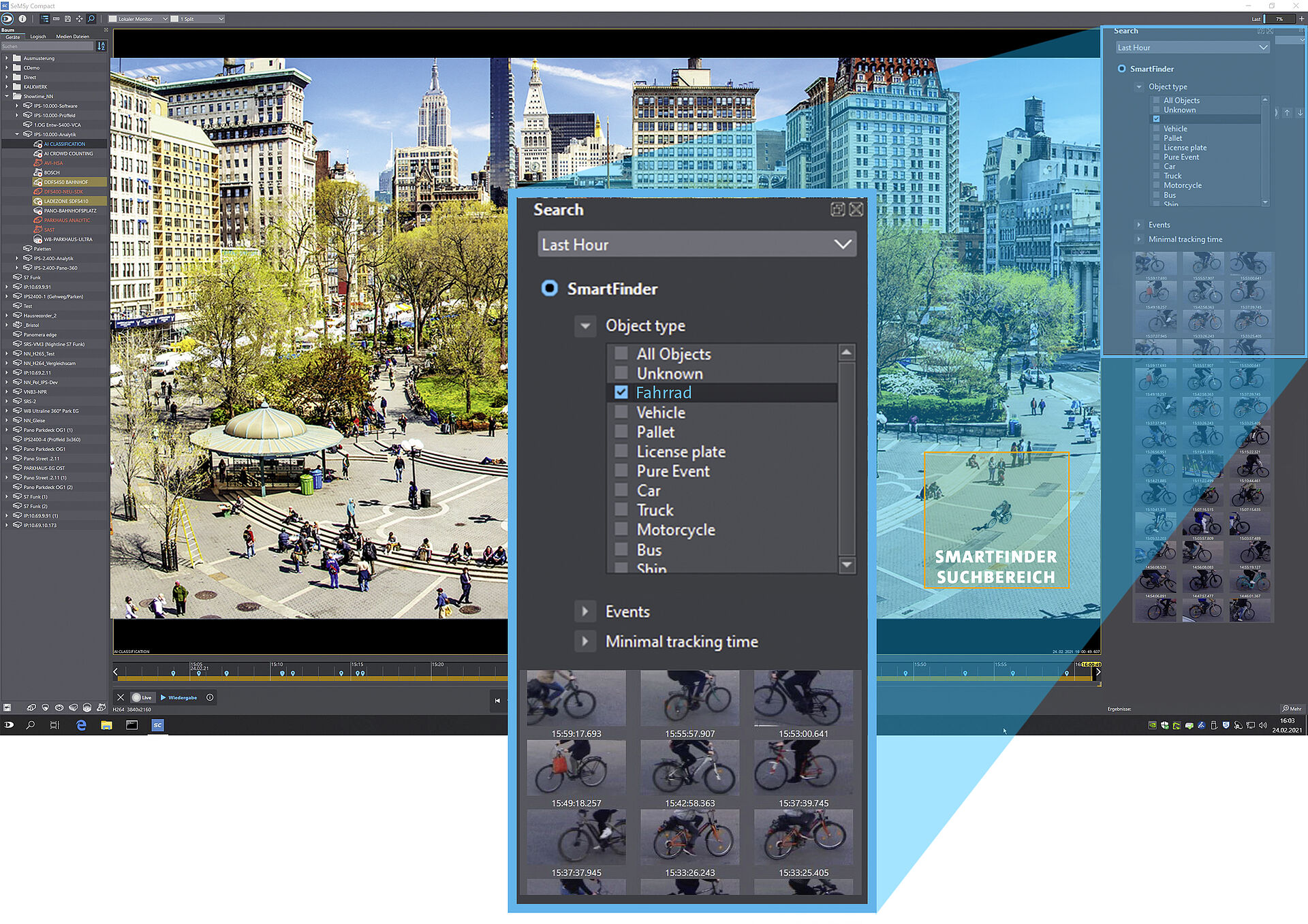Select the SmartFinder radio button
1308x924 pixels.
coord(549,289)
